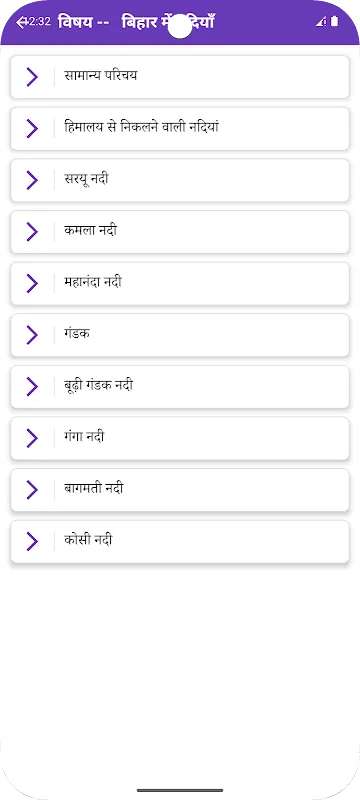Tap the back arrow in the header

click(x=21, y=22)
